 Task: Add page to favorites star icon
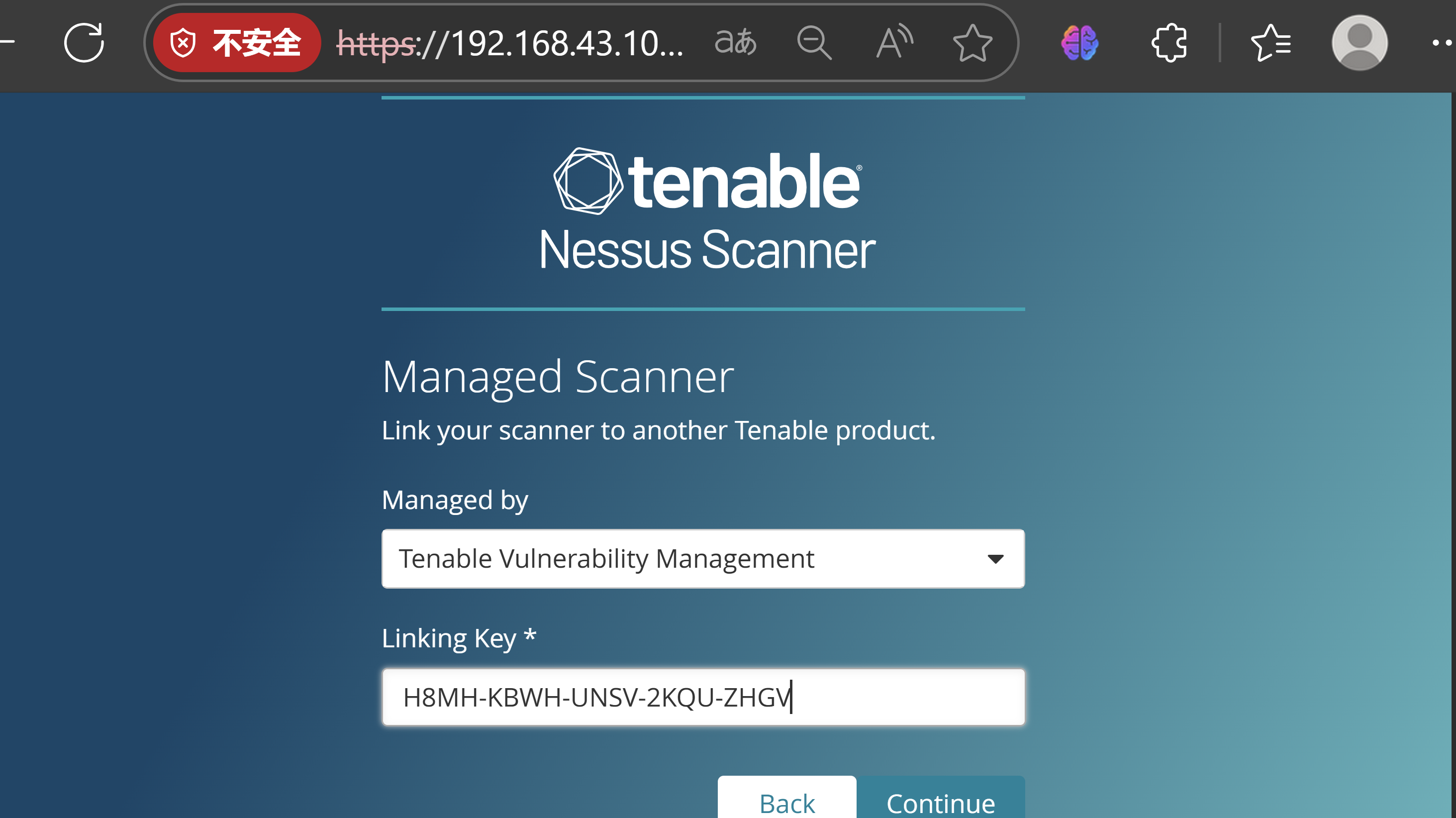click(972, 42)
